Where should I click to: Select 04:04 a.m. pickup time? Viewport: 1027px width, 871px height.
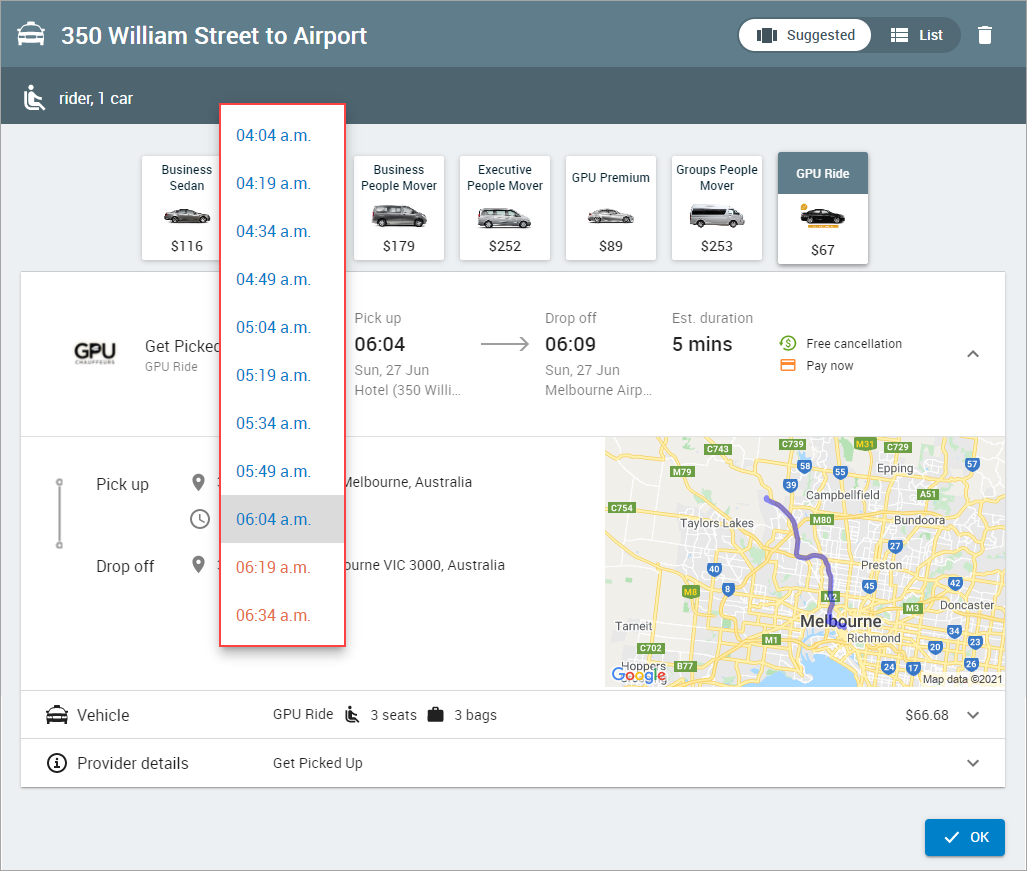tap(282, 136)
